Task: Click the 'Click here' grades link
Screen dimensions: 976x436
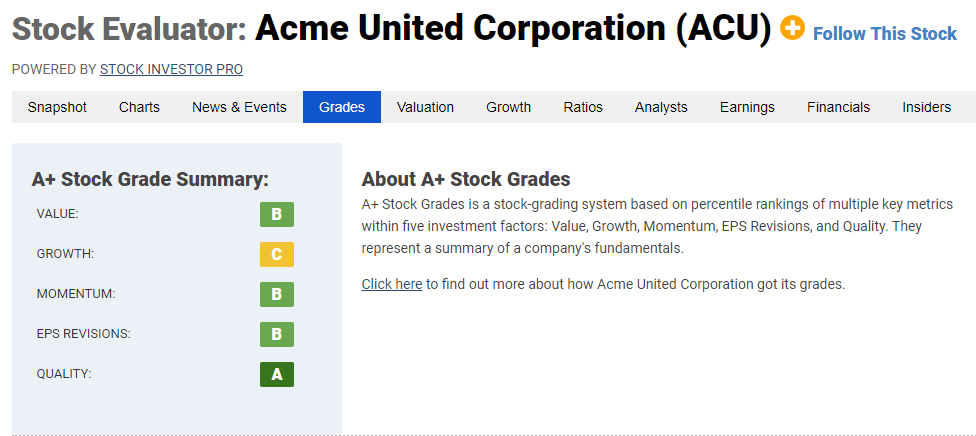Action: pos(392,285)
